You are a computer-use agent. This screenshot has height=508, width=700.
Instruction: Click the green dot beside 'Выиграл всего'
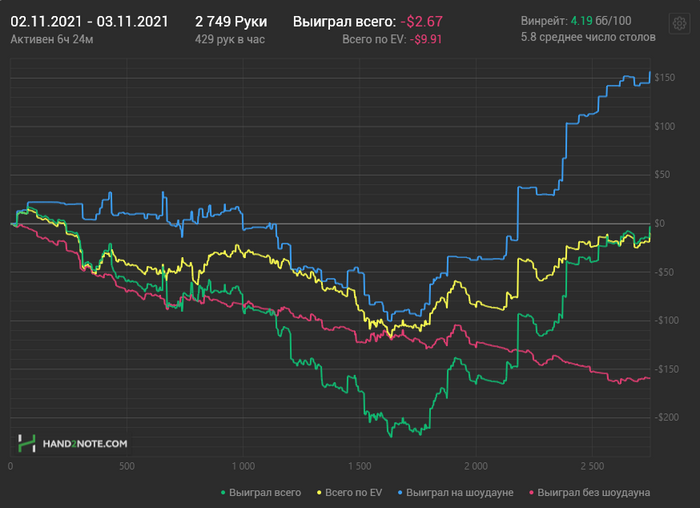pyautogui.click(x=223, y=493)
